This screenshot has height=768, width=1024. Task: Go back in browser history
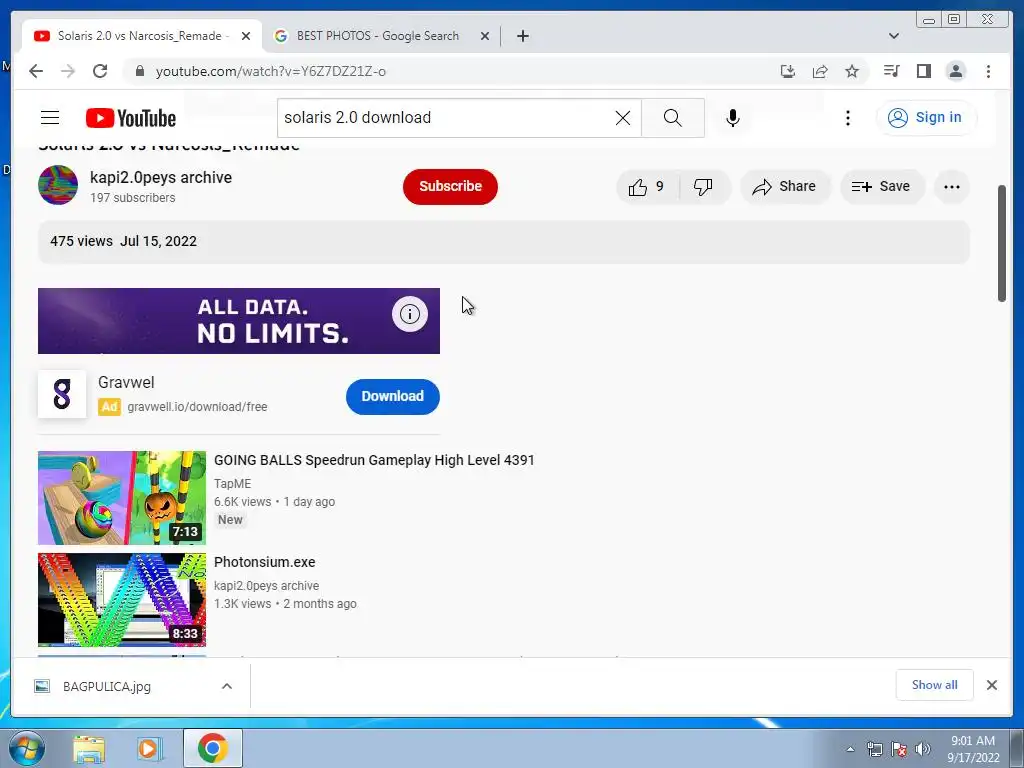36,71
